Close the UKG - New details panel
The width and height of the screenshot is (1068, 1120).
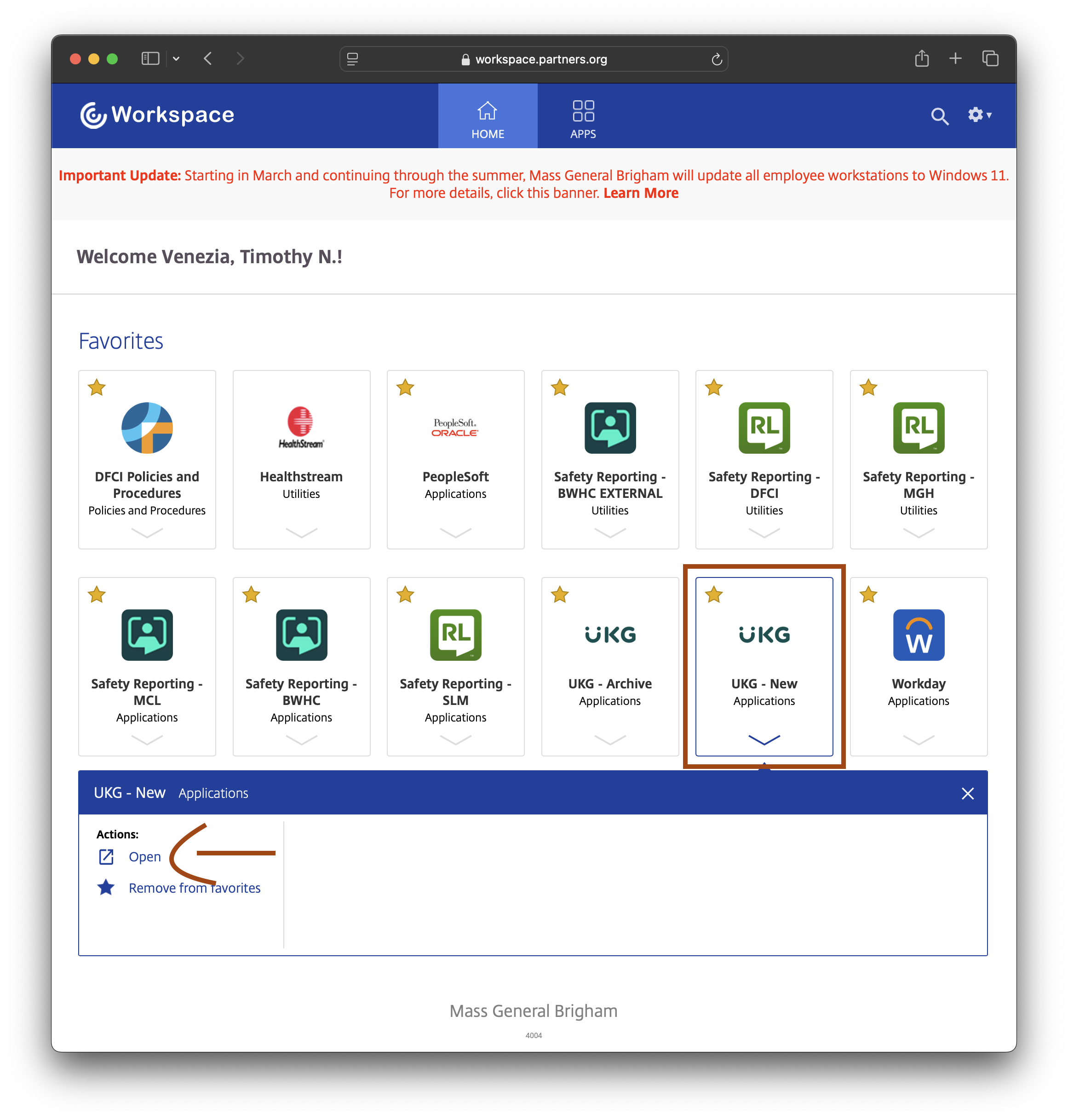(x=967, y=793)
